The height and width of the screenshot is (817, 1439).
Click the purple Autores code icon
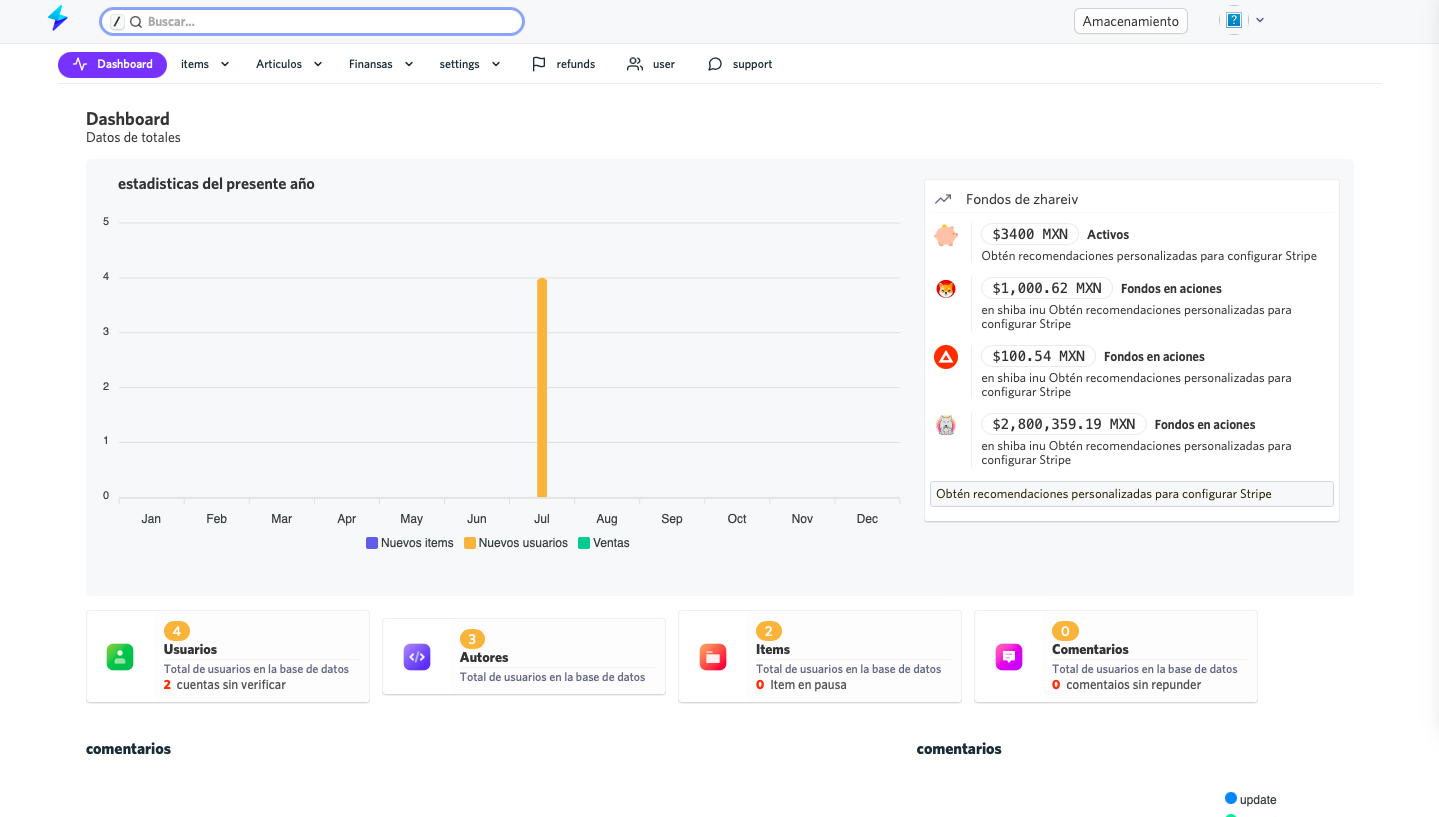pyautogui.click(x=417, y=657)
